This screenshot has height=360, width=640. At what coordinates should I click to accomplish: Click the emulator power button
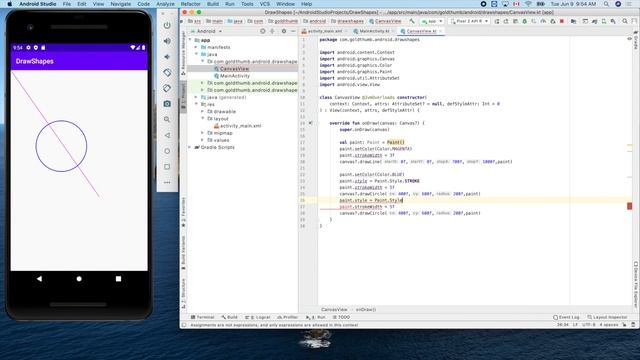(167, 25)
